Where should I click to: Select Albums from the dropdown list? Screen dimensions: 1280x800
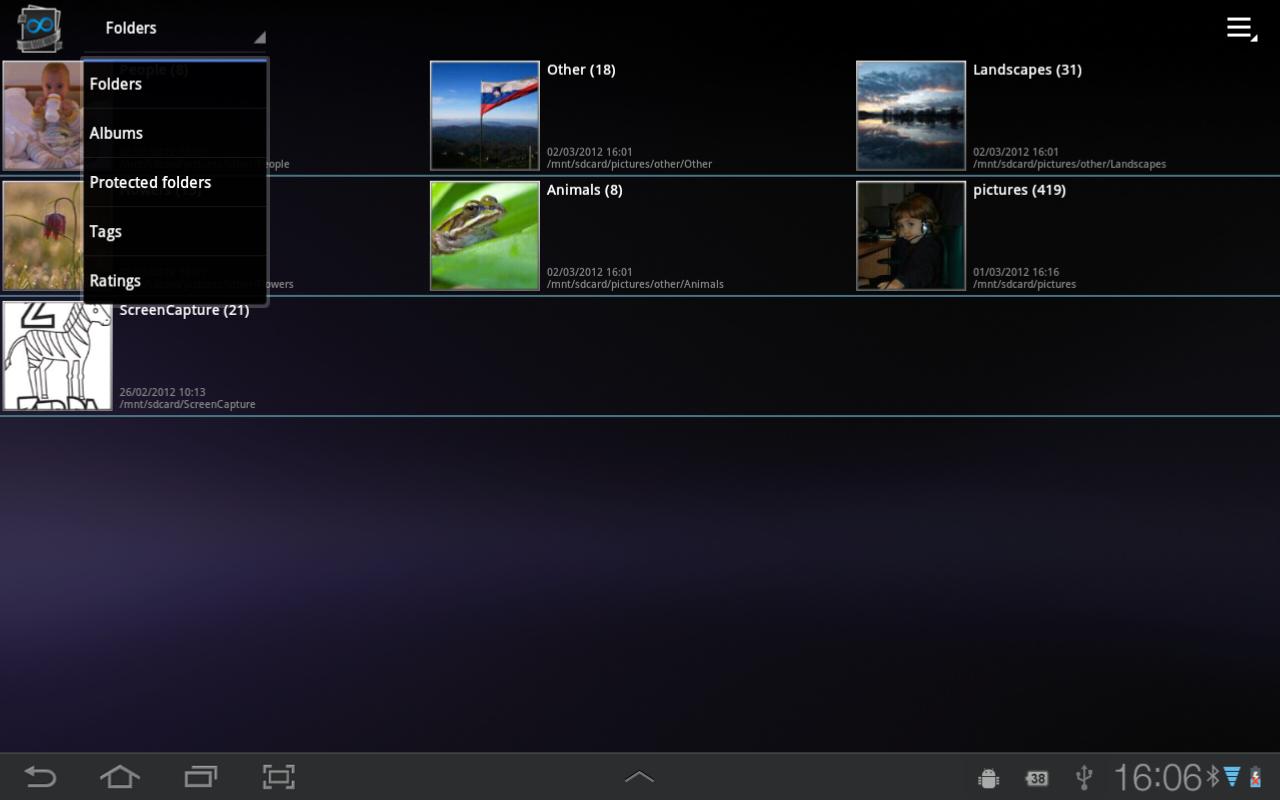(175, 133)
